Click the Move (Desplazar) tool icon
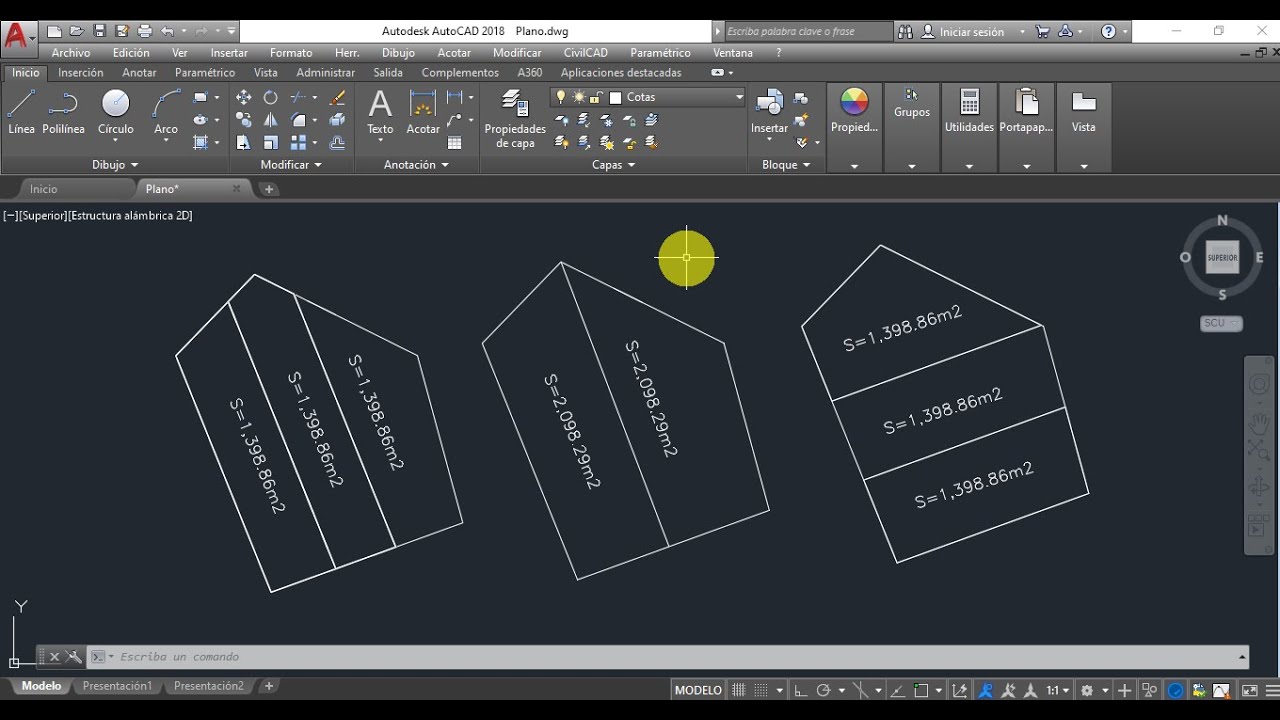The height and width of the screenshot is (720, 1280). (243, 97)
